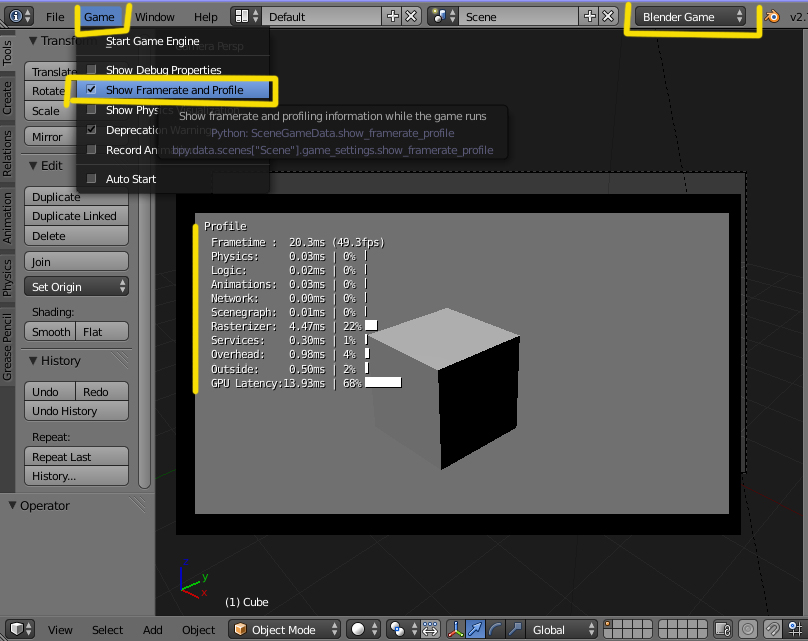808x641 pixels.
Task: Switch to the Relations tab
Action: pos(7,153)
